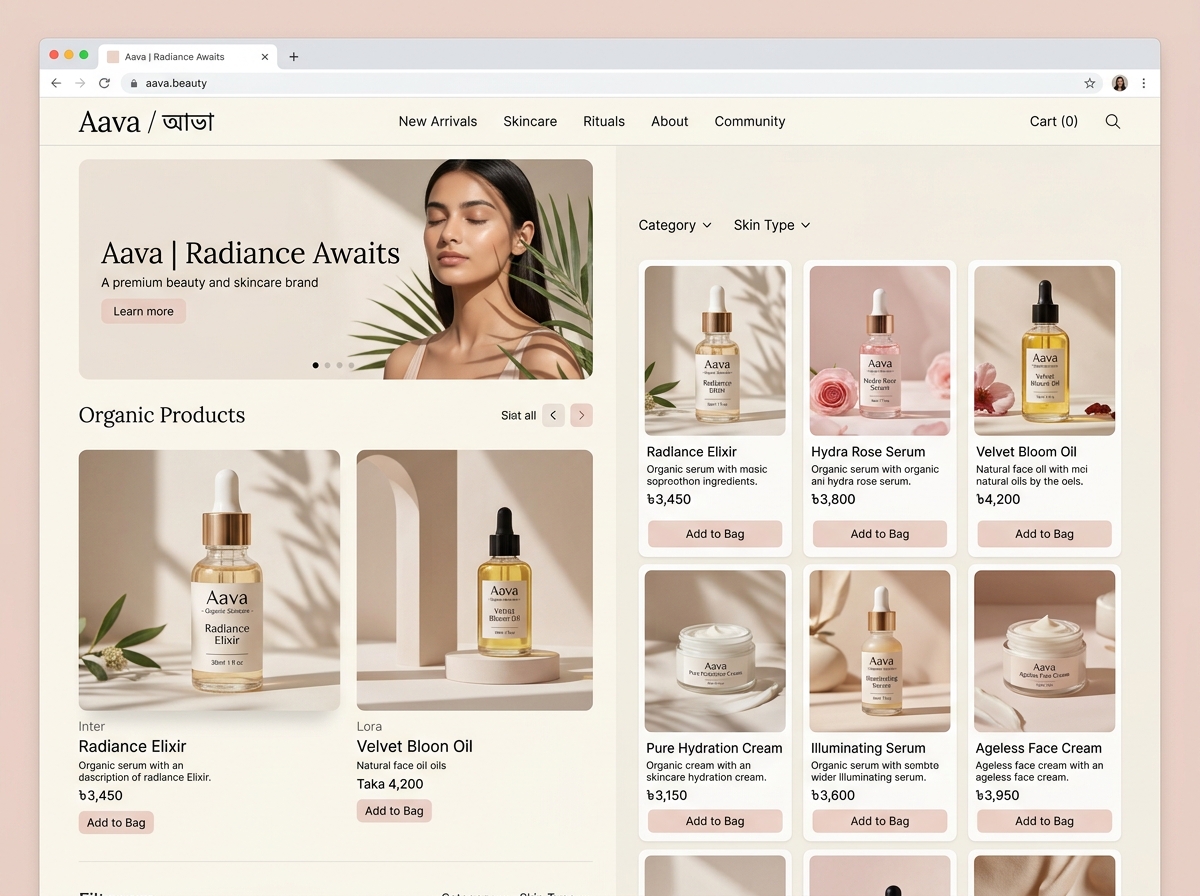Click the browser back arrow
The height and width of the screenshot is (896, 1200).
point(56,83)
